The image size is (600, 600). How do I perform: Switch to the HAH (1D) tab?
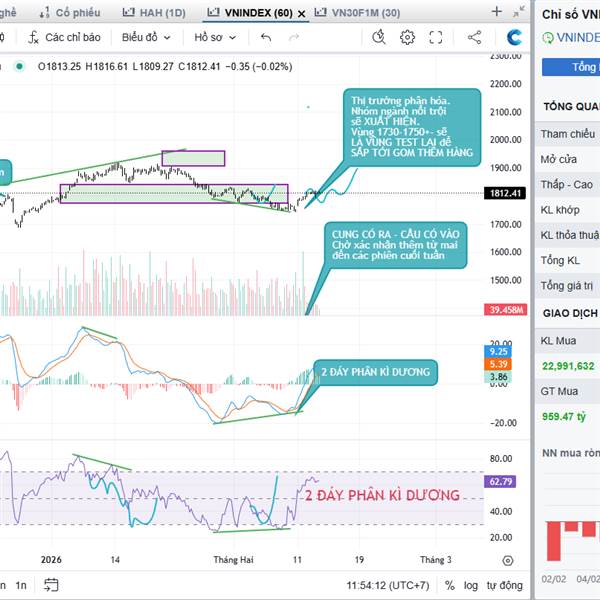click(154, 13)
